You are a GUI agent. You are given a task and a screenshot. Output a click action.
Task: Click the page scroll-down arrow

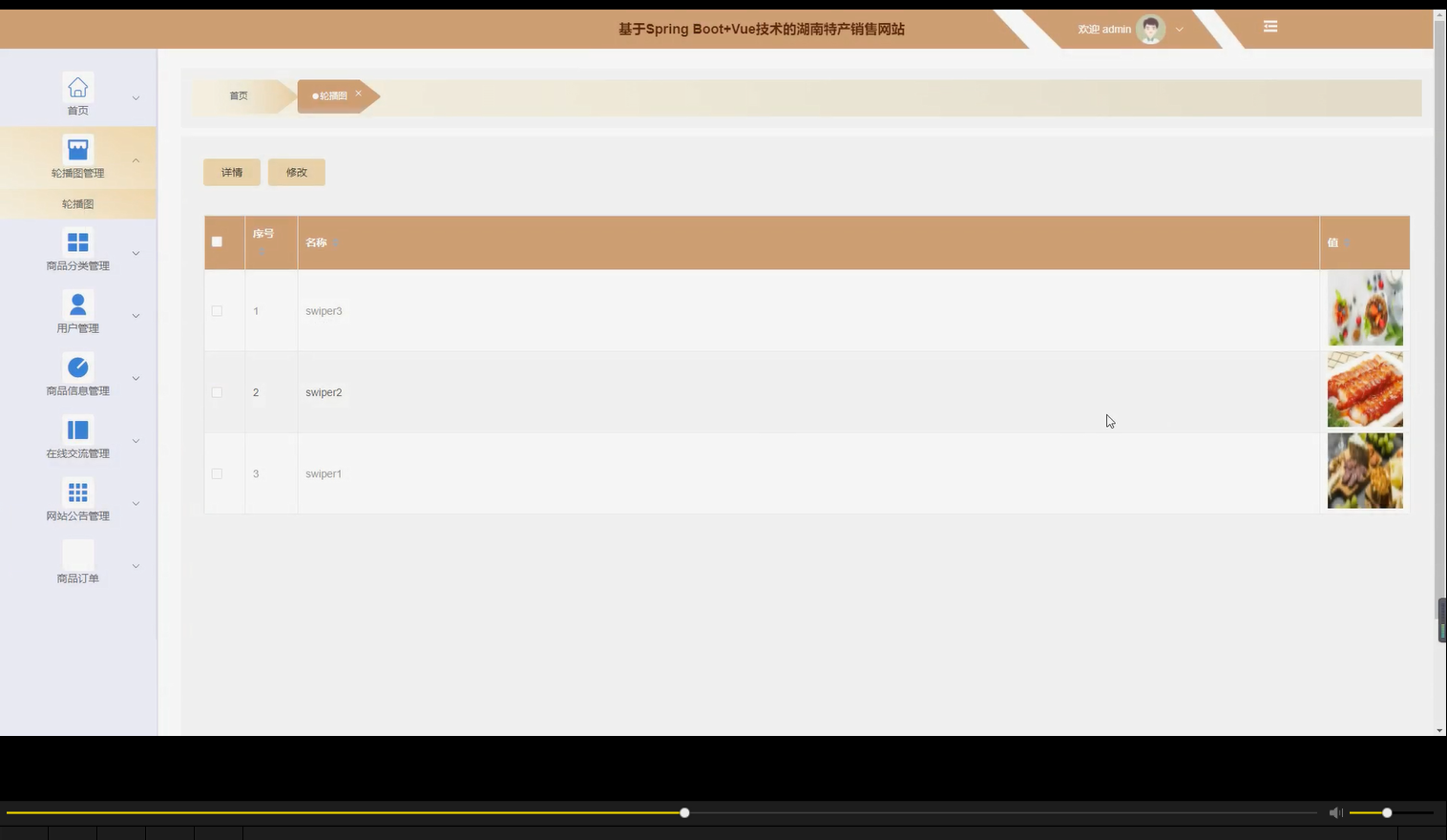[x=1439, y=730]
